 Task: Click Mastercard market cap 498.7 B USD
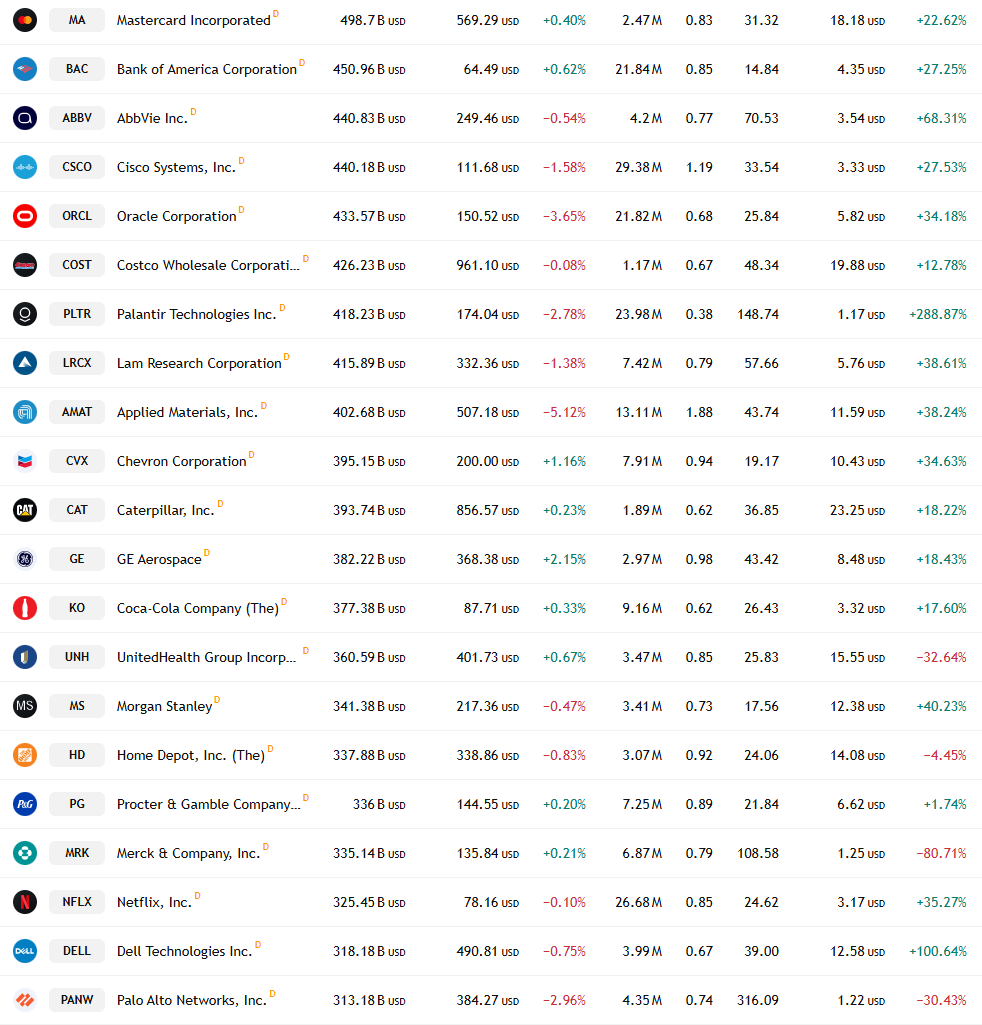pos(373,21)
